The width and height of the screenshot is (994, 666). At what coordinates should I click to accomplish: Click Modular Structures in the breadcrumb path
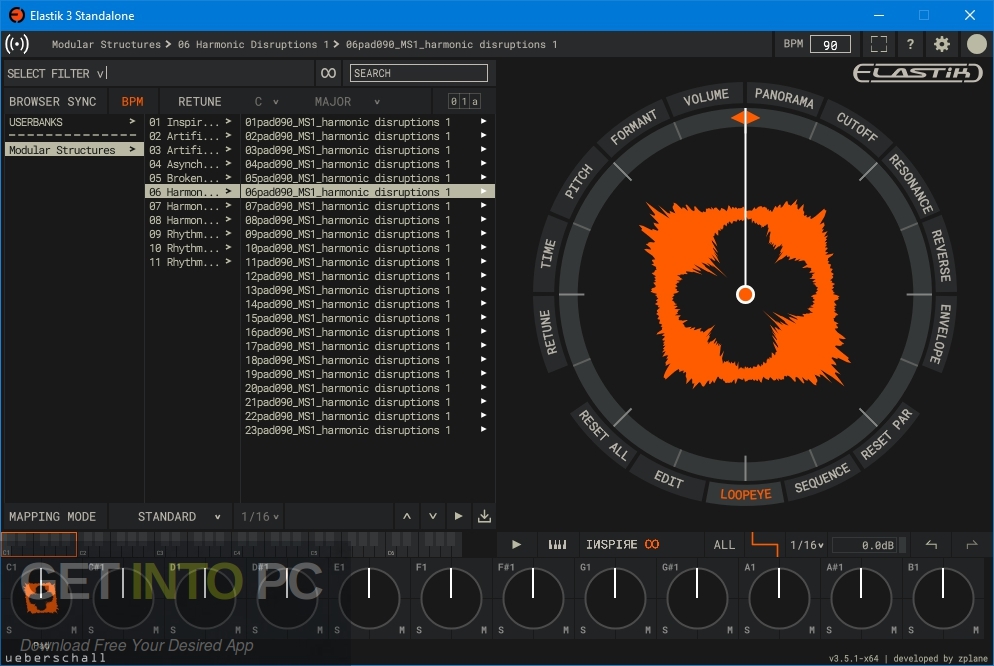click(106, 44)
